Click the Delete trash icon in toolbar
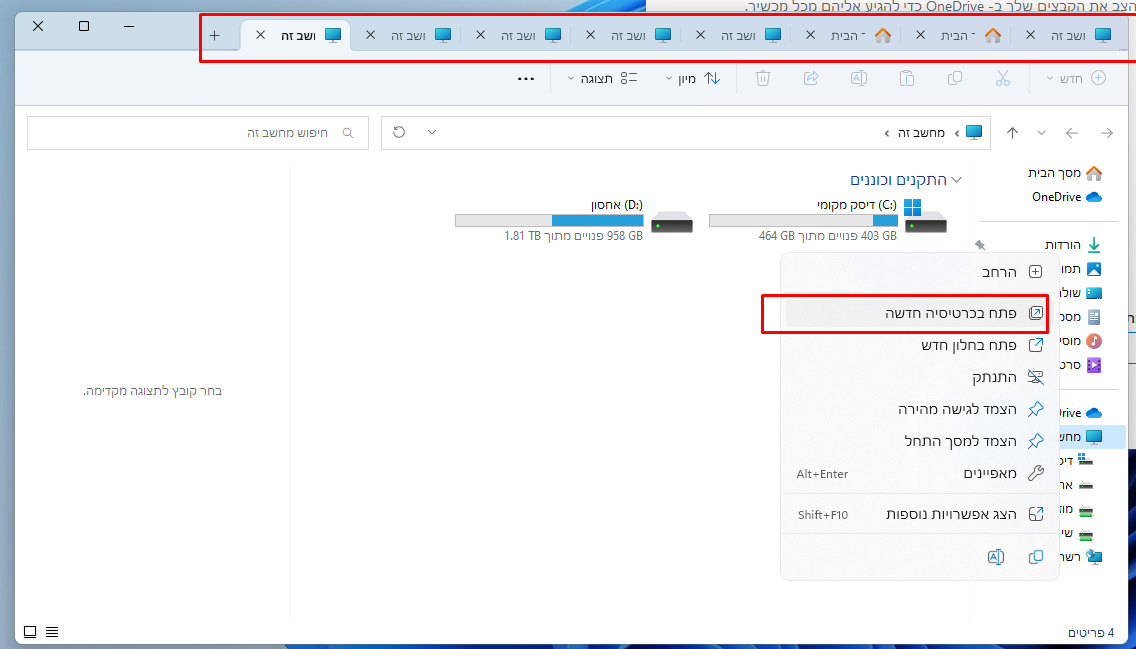The image size is (1136, 649). pyautogui.click(x=763, y=78)
